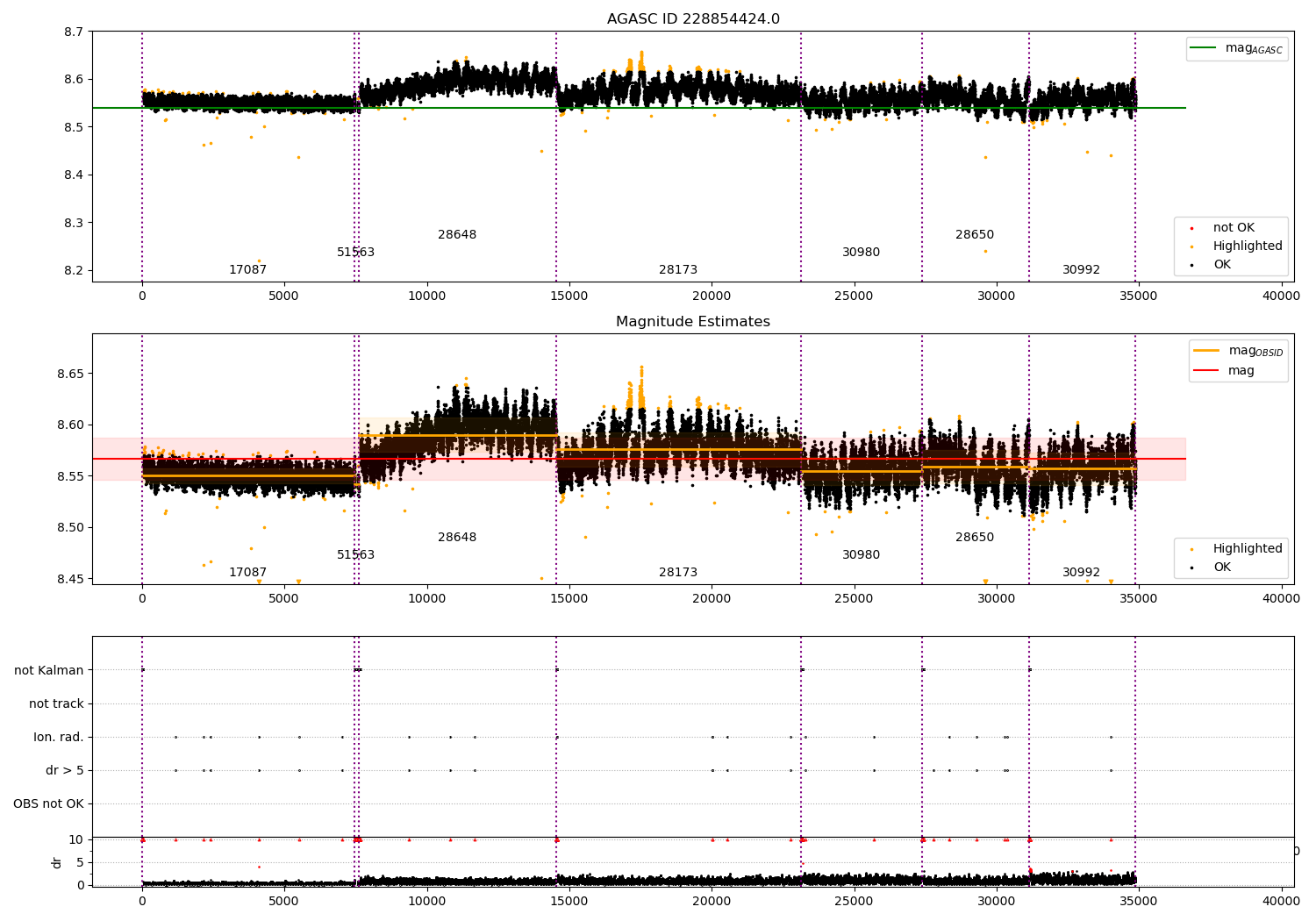Click OBSID label 28650 in the AGASC plot
This screenshot has height=921, width=1316.
[975, 235]
